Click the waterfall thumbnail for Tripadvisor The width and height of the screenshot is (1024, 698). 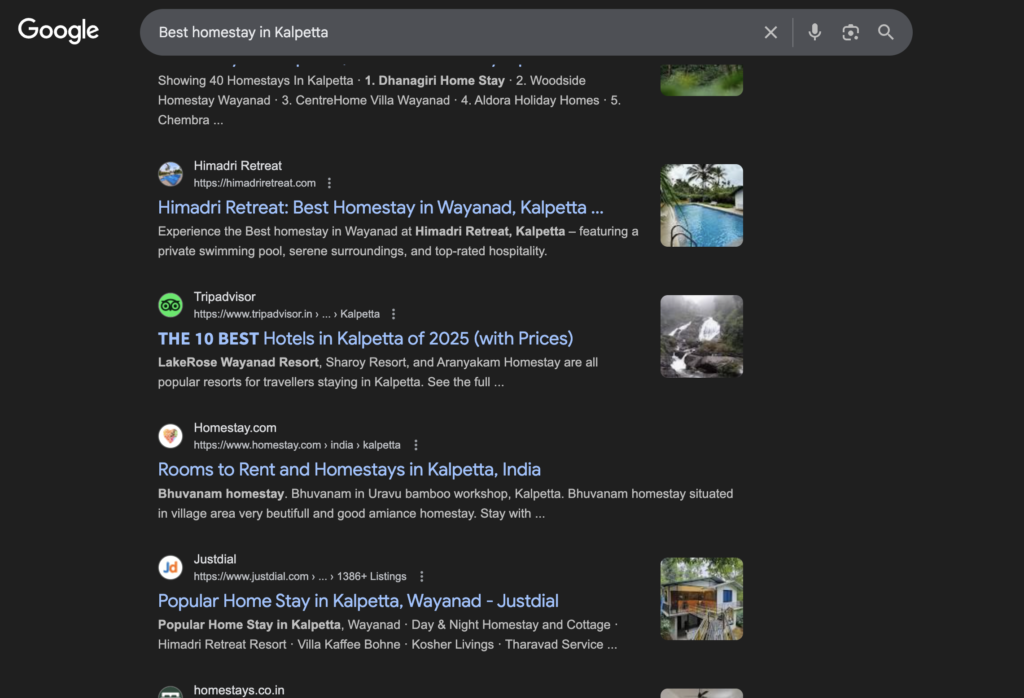tap(701, 336)
